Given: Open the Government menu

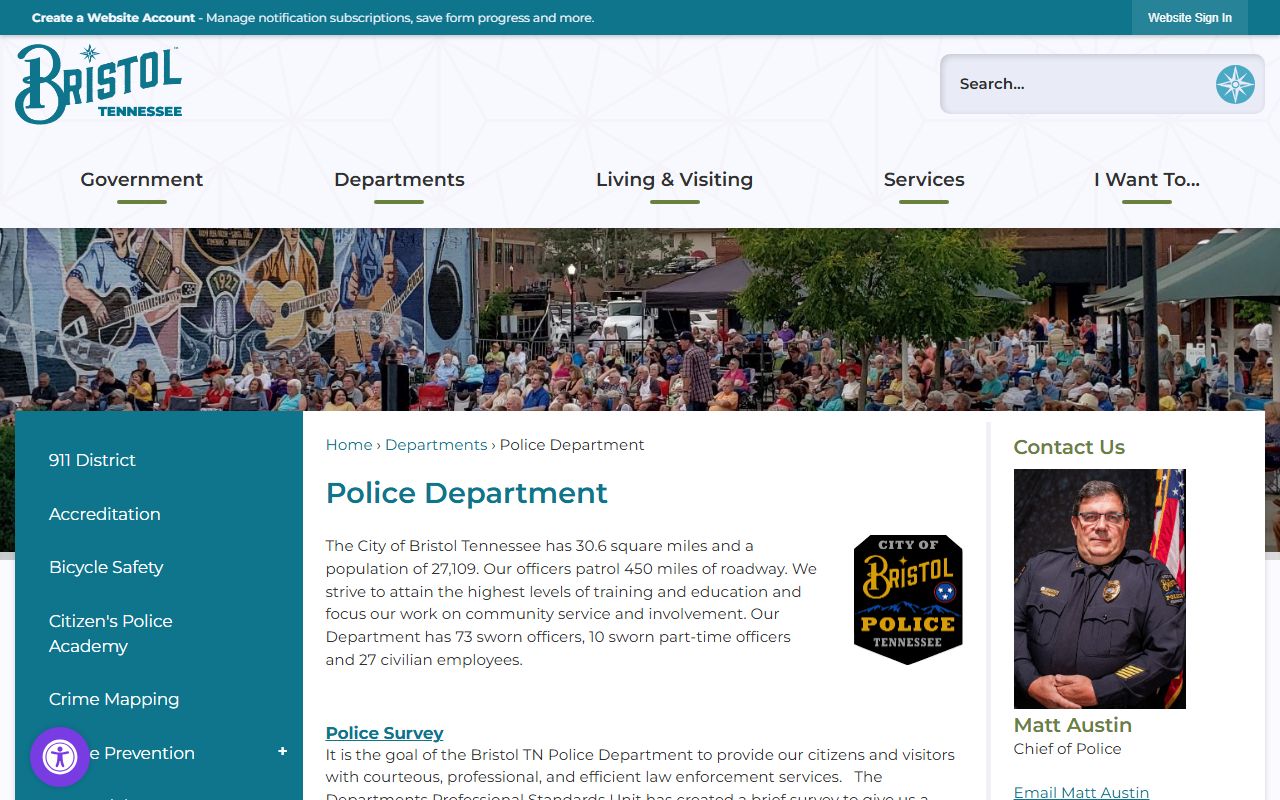Looking at the screenshot, I should (142, 180).
